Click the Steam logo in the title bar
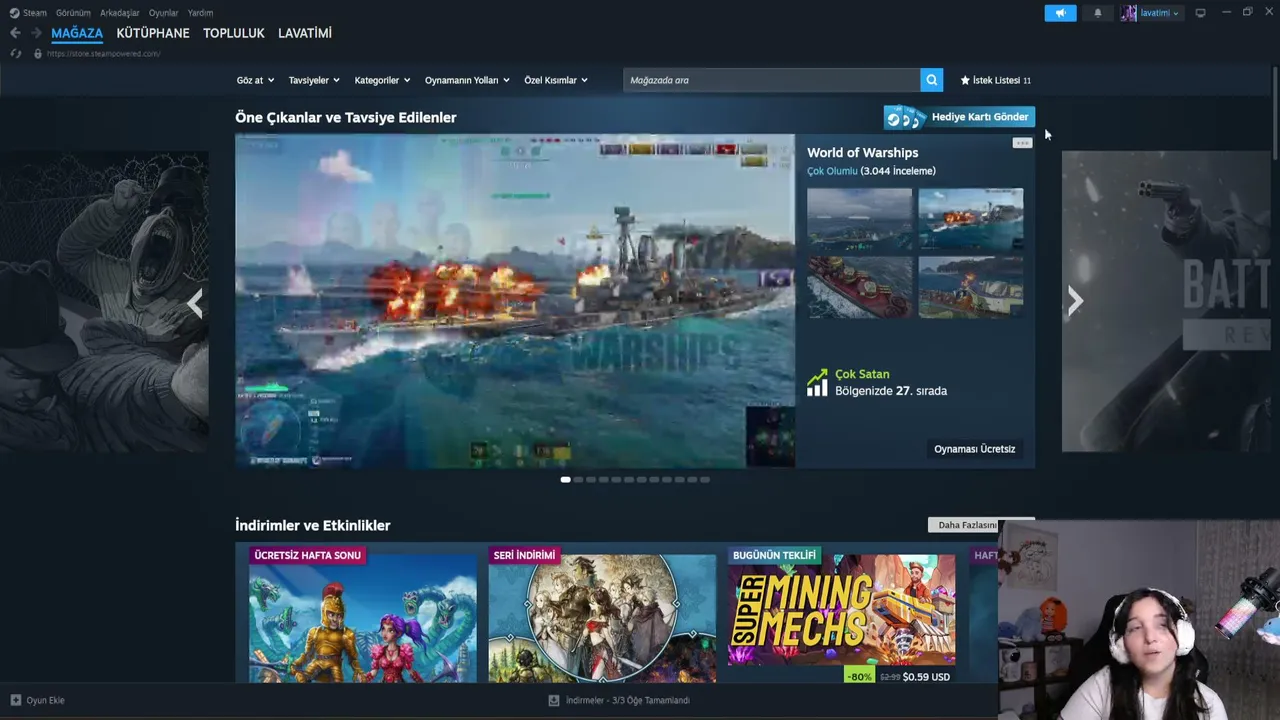 tap(14, 13)
